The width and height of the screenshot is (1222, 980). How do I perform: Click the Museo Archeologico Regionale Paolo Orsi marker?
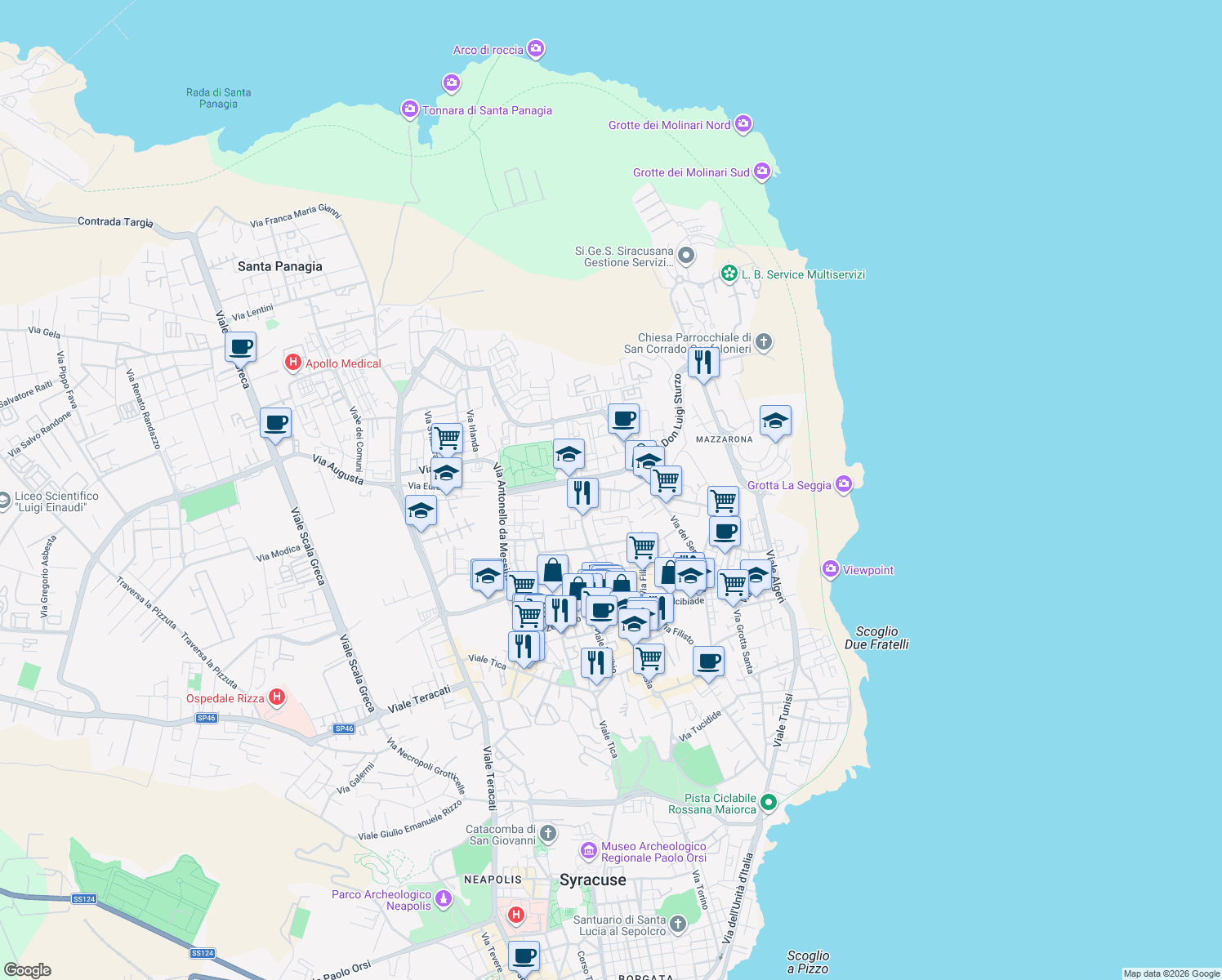(x=588, y=851)
